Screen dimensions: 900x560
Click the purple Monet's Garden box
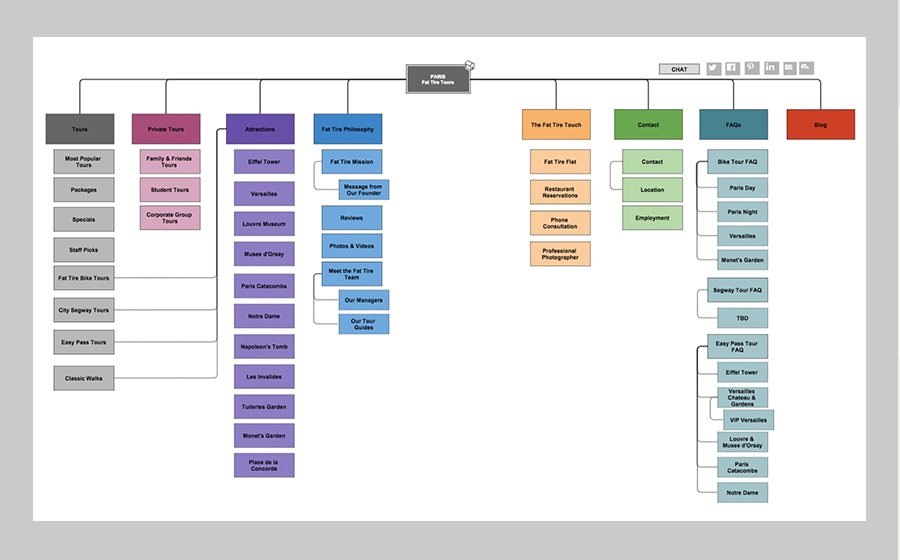click(264, 435)
